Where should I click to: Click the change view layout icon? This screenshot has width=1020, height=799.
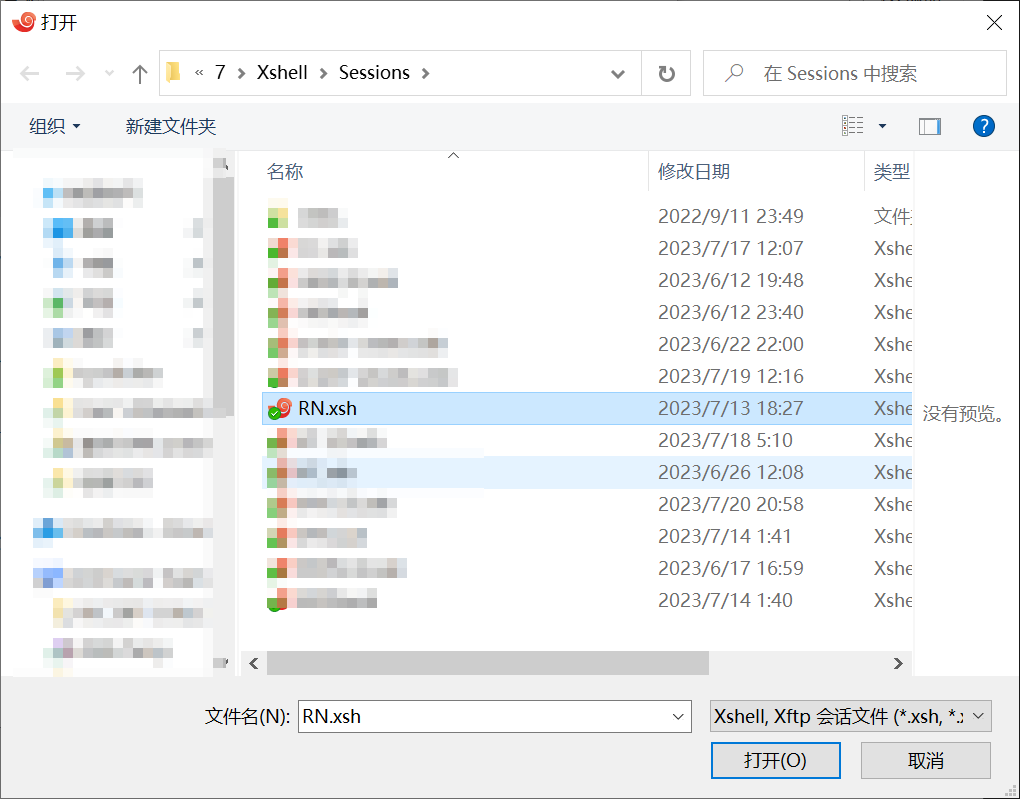[853, 126]
